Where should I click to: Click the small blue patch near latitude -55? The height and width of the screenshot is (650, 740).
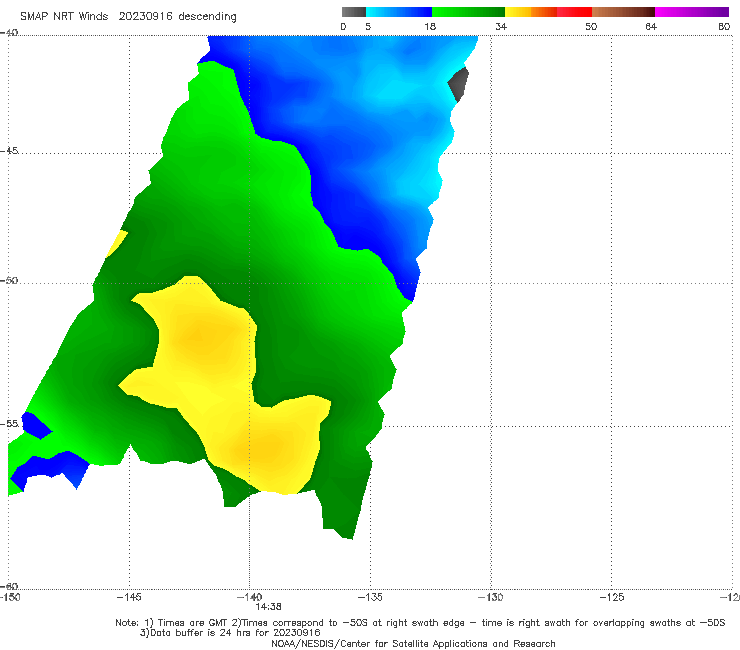pos(36,425)
